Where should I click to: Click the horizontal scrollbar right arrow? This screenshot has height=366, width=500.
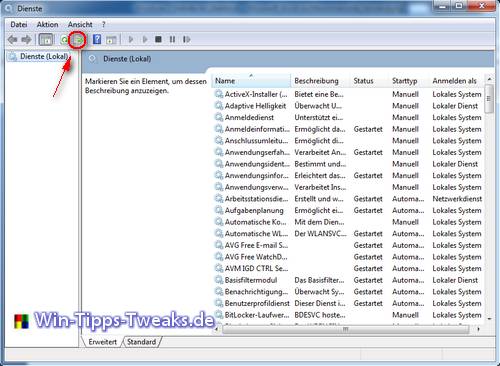(x=479, y=329)
